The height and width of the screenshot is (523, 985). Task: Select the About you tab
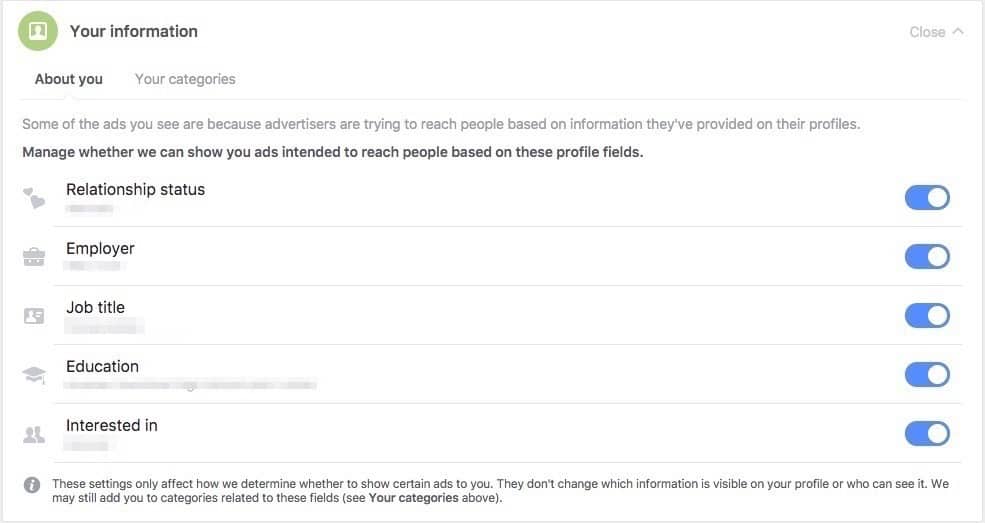(68, 79)
